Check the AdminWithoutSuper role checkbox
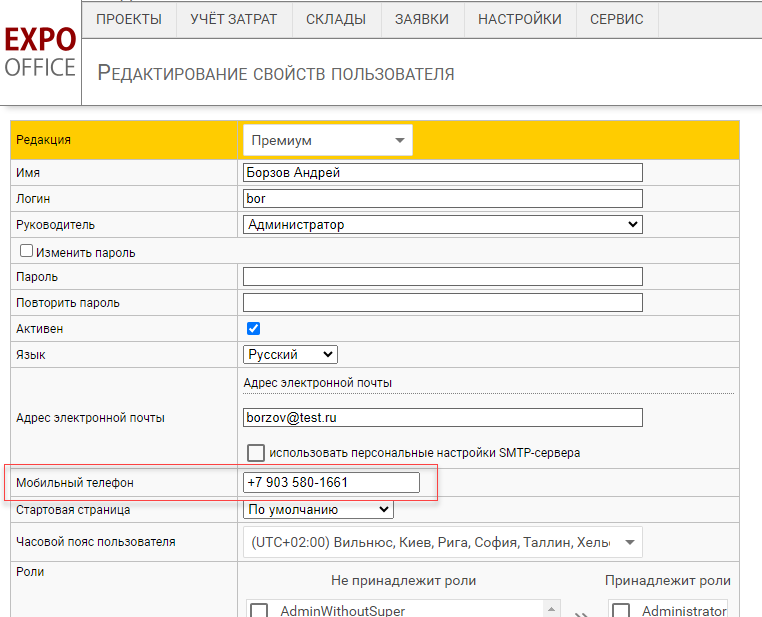The height and width of the screenshot is (617, 762). (x=259, y=610)
